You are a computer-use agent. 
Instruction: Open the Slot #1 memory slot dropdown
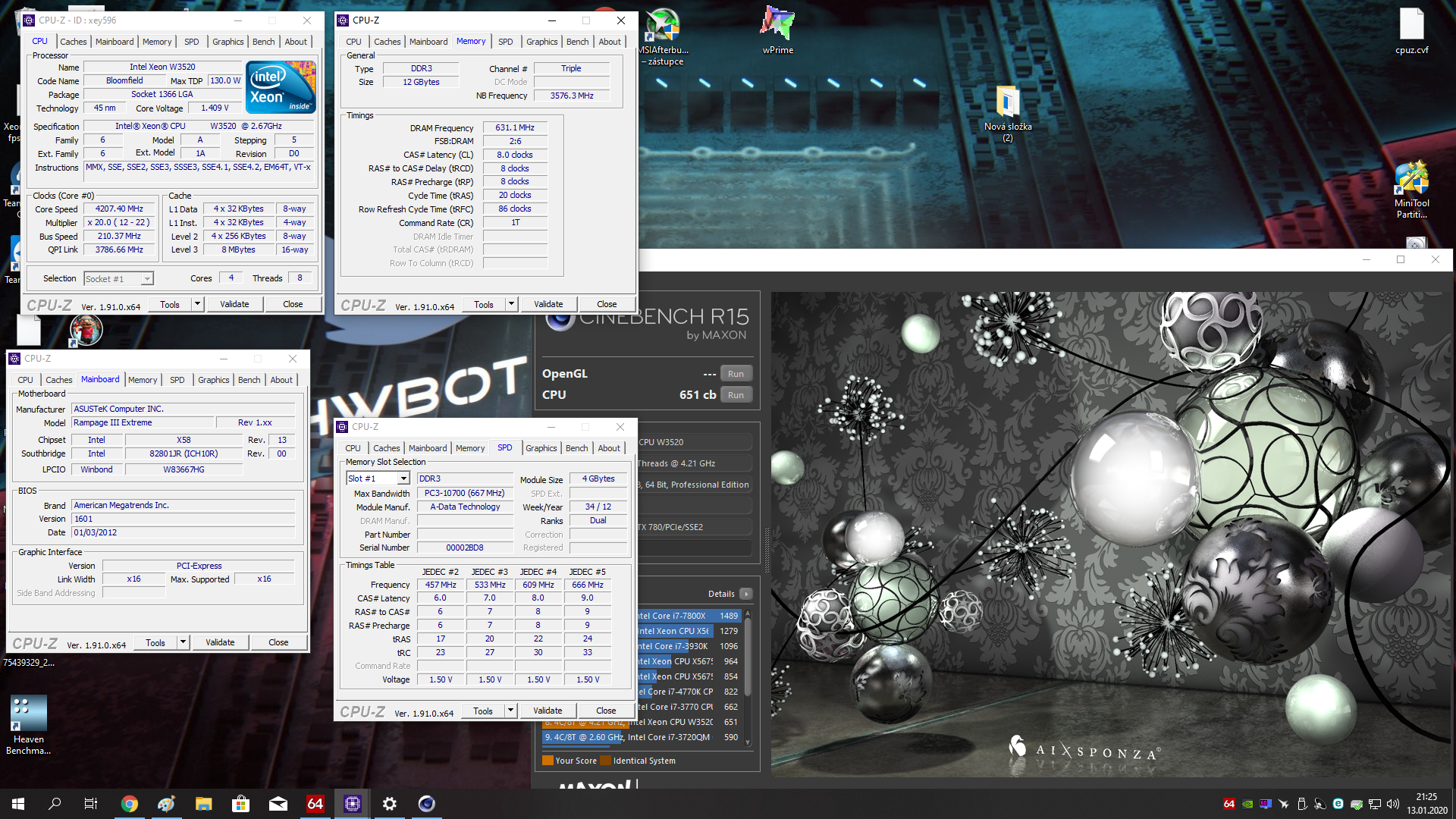click(x=378, y=479)
